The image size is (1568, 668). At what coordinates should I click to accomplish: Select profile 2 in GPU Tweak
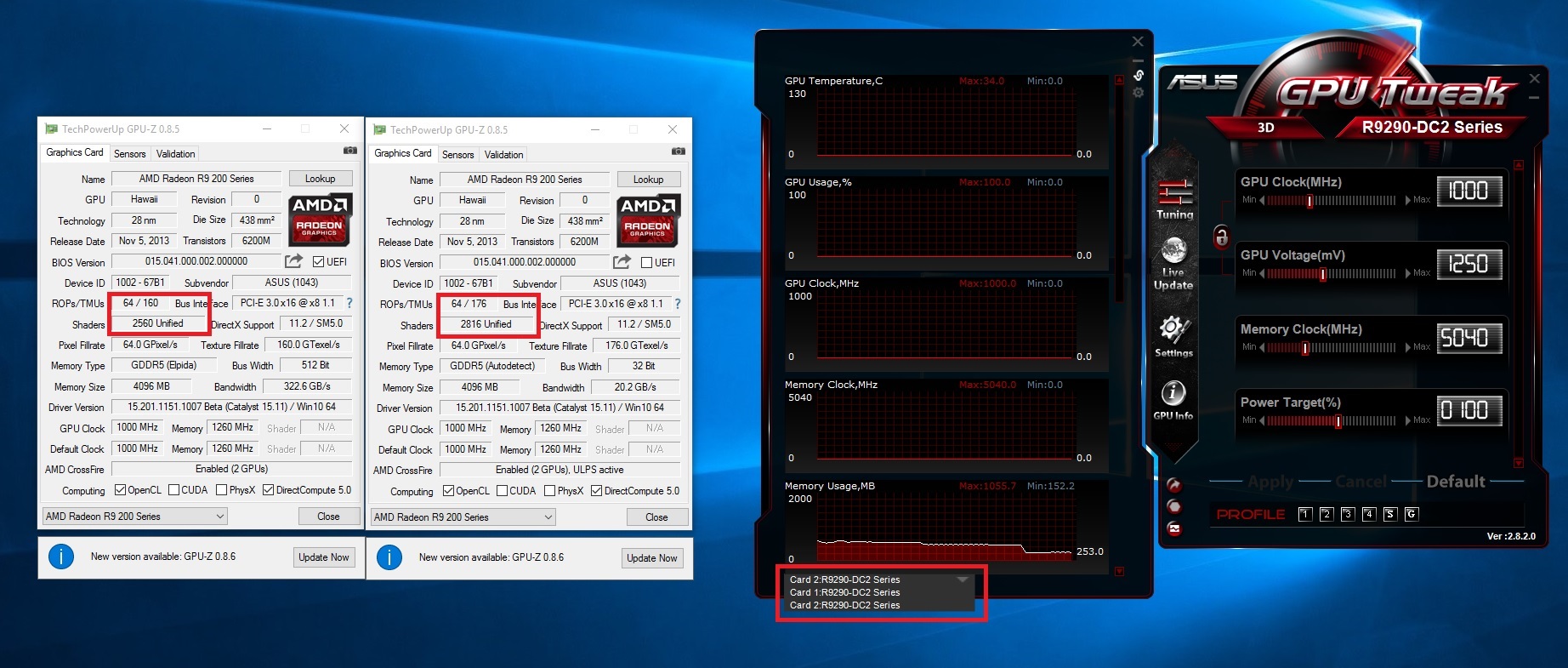tap(1327, 514)
